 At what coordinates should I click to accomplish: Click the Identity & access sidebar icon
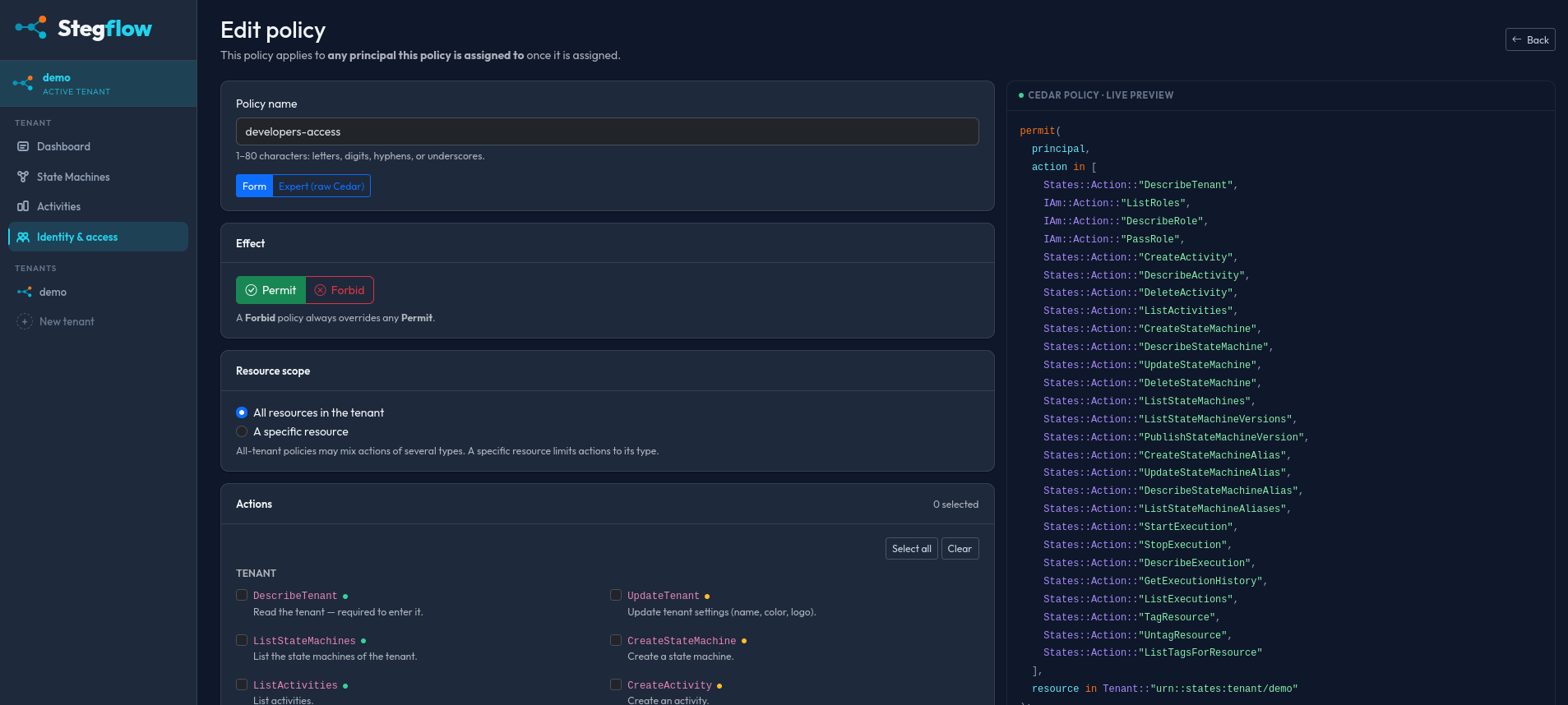click(x=23, y=237)
